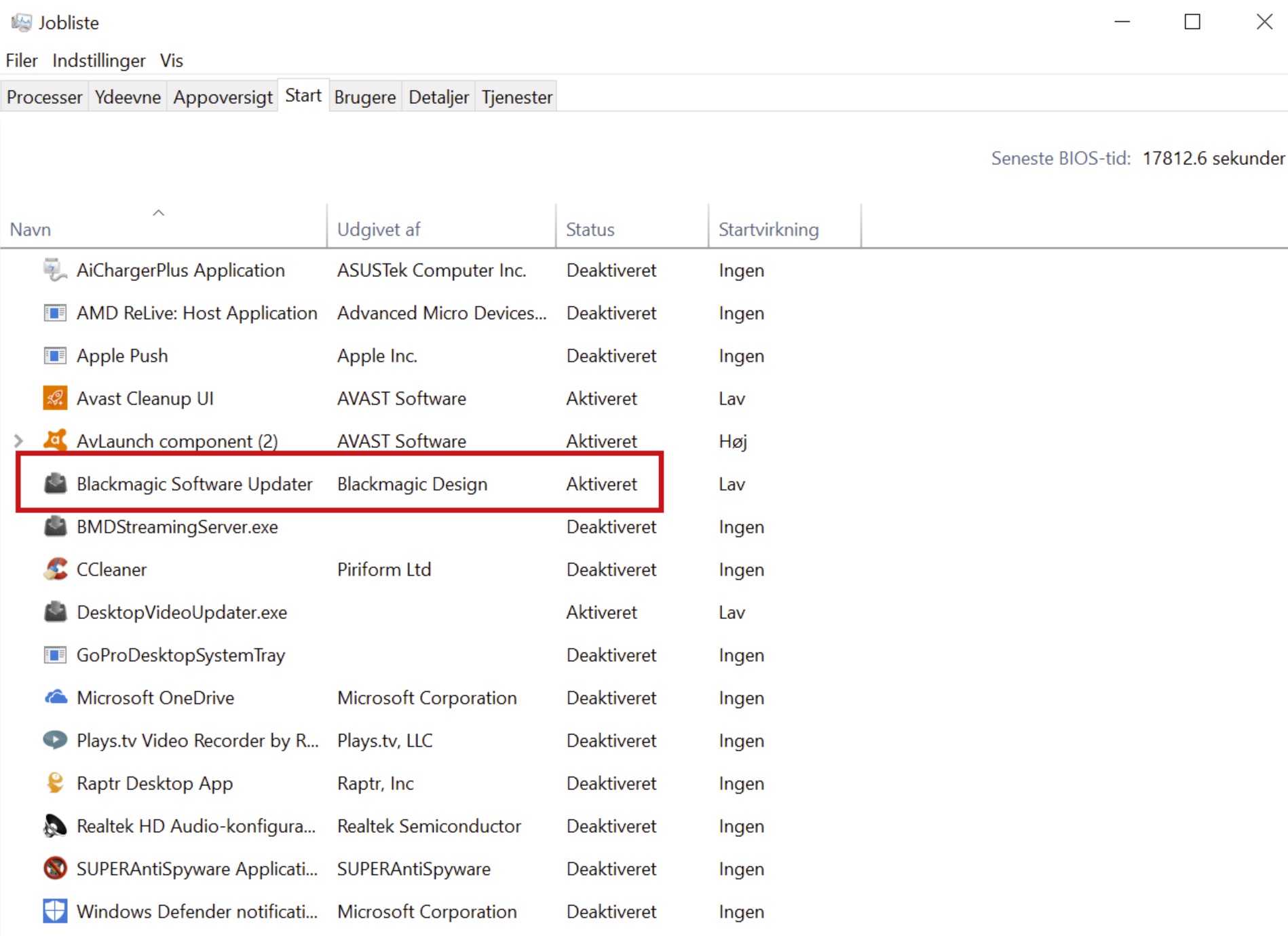Switch to the Ydeevne tab

[x=128, y=97]
